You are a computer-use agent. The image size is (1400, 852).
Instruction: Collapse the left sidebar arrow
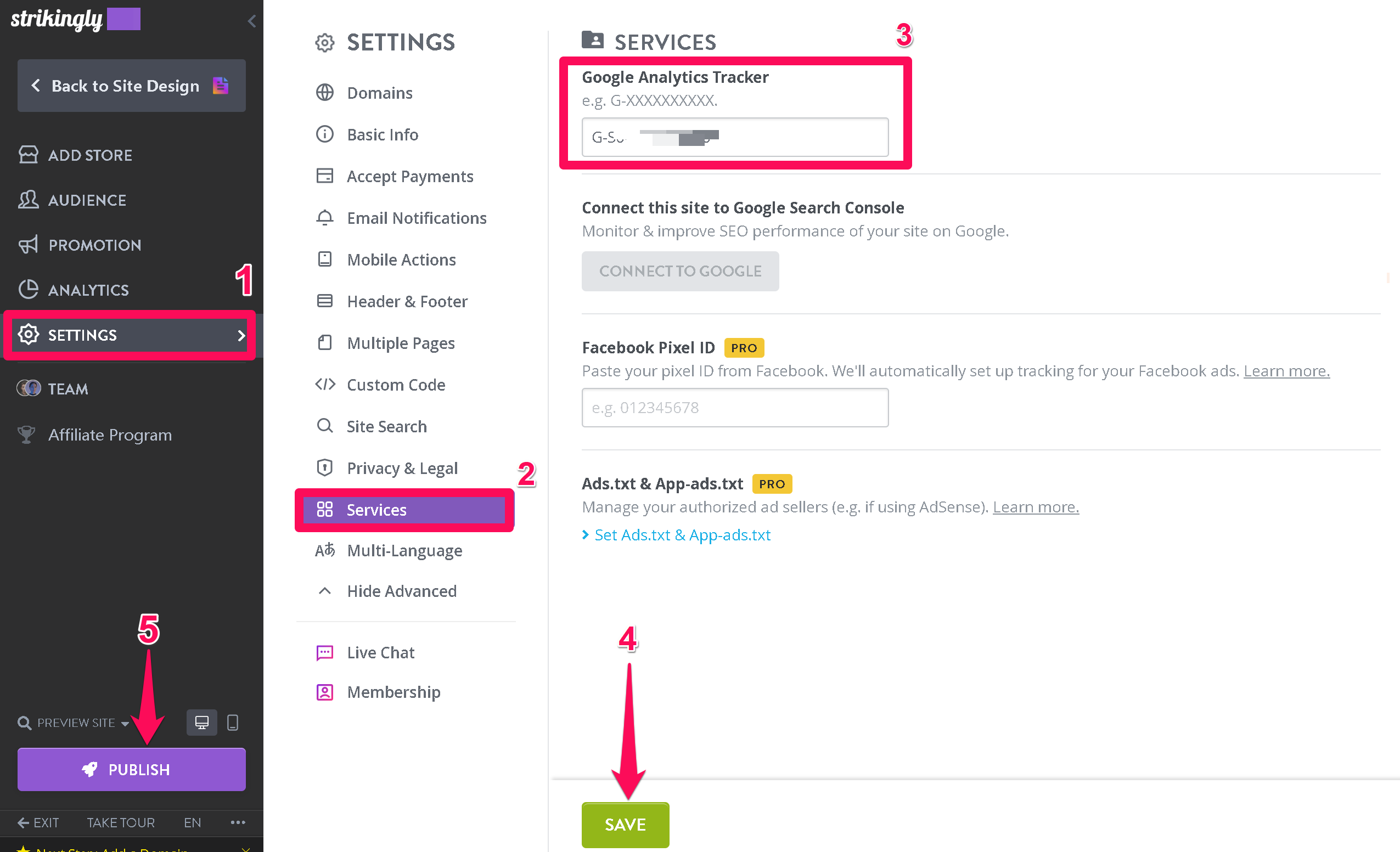coord(252,21)
